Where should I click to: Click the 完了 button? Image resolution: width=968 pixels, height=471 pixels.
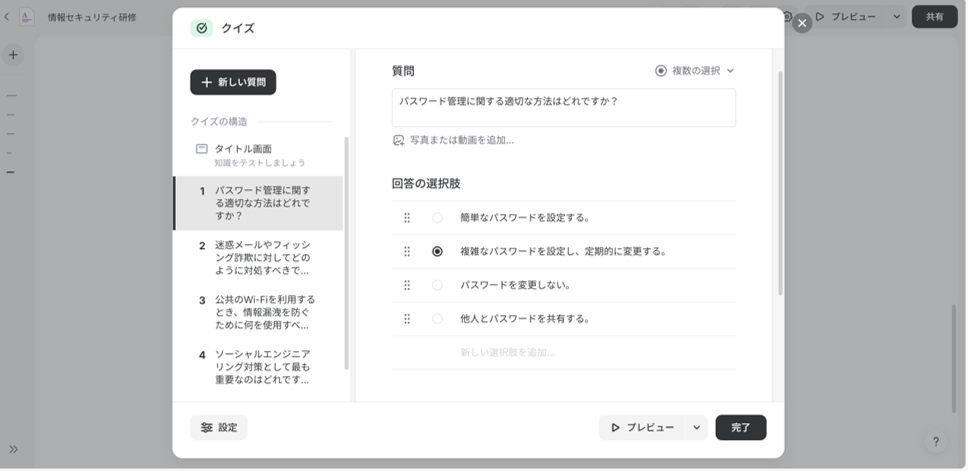[741, 427]
